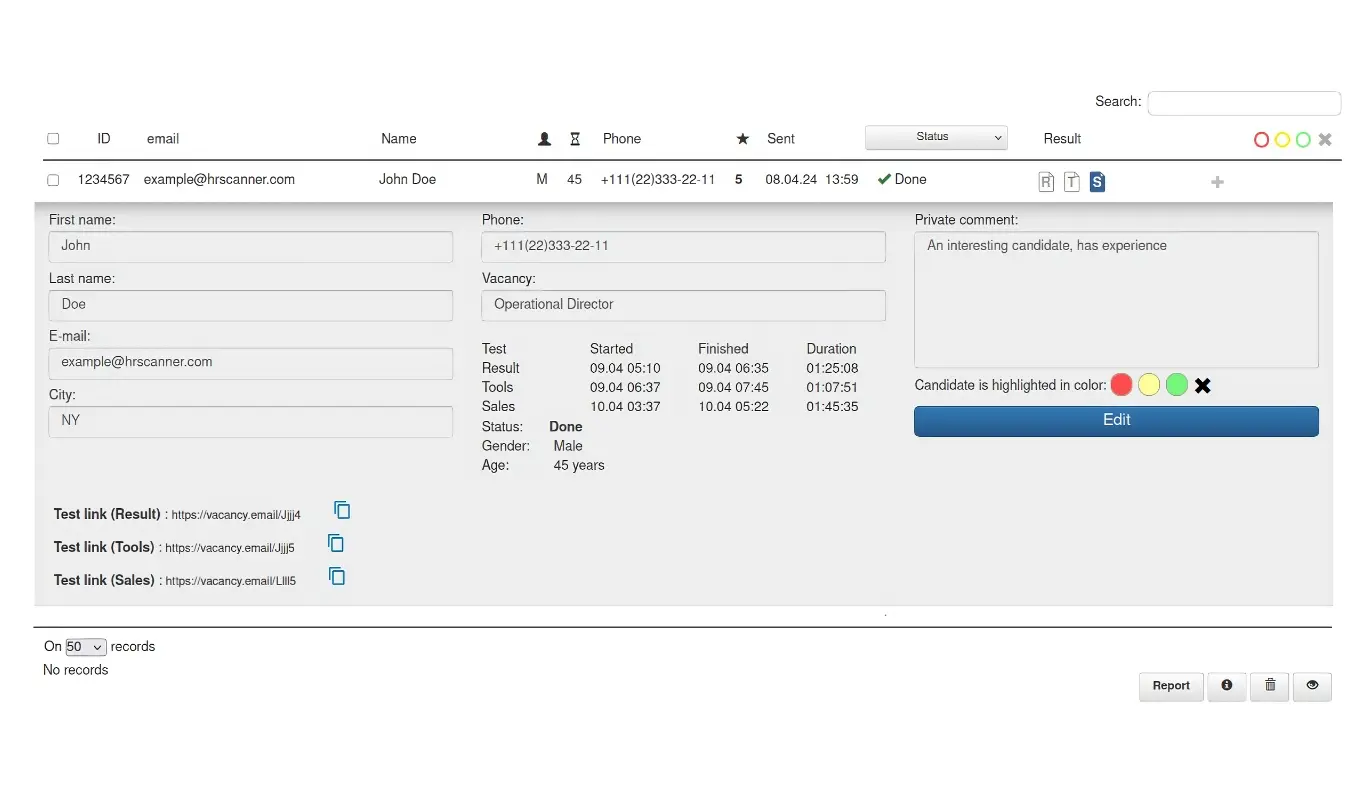1360x800 pixels.
Task: Copy the Test link (Result) URL
Action: (342, 510)
